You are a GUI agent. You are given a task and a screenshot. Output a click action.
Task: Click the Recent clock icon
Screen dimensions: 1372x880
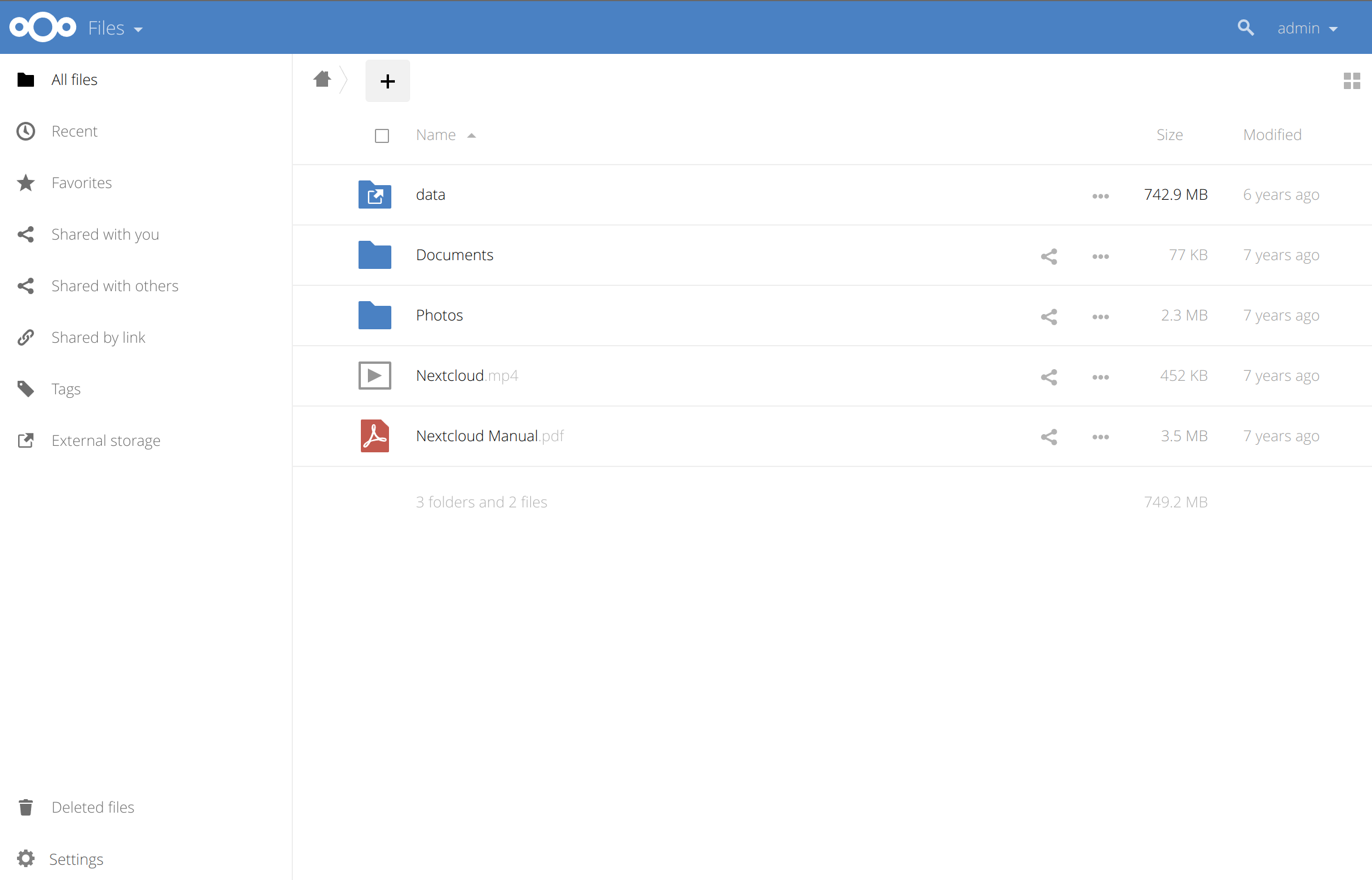26,131
